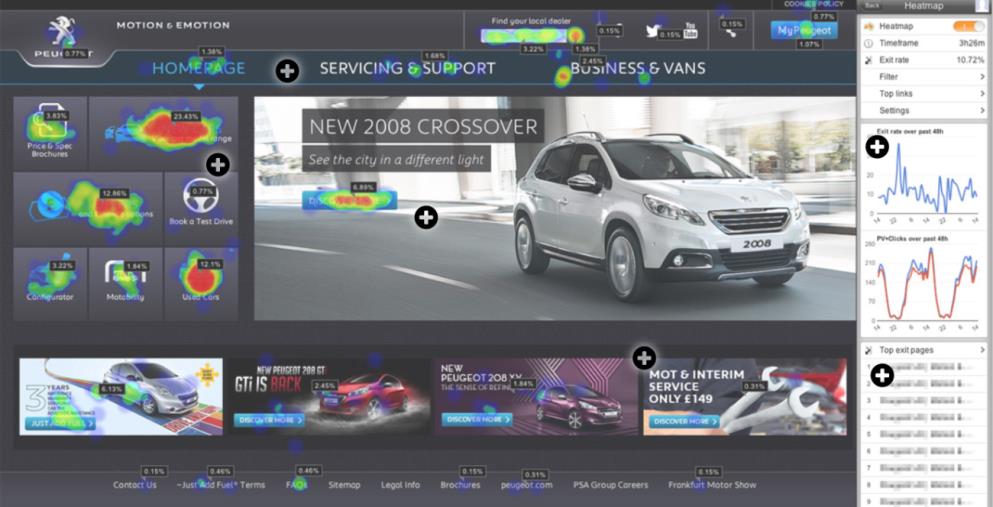Open the Contact Us footer link
This screenshot has width=993, height=507.
(135, 485)
